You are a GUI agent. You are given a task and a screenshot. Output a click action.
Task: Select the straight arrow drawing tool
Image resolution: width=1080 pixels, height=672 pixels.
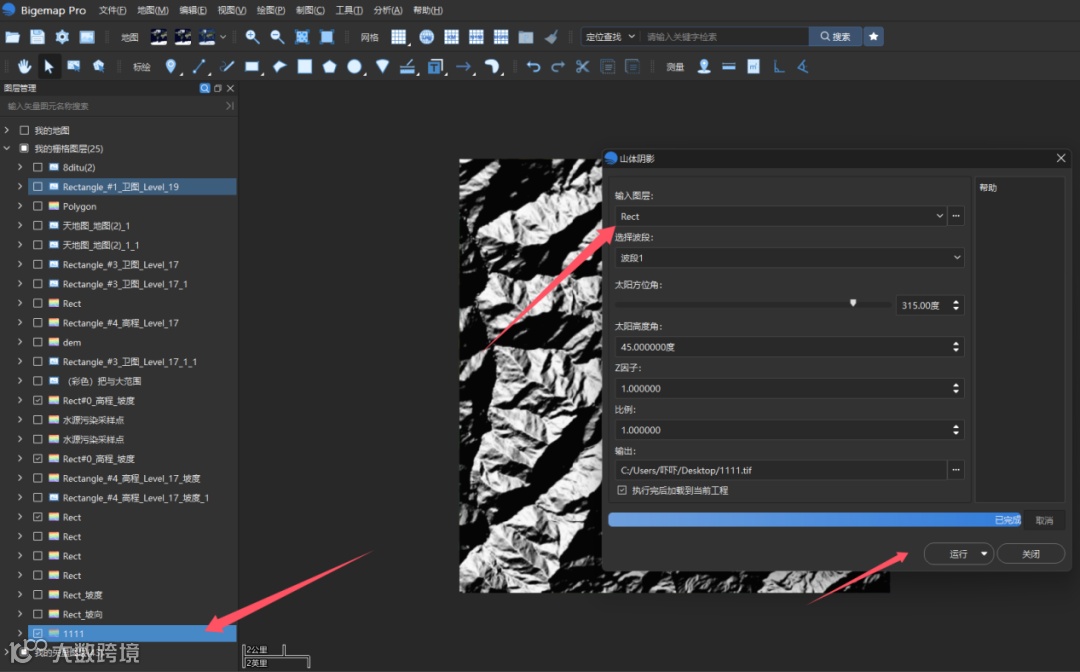(464, 67)
